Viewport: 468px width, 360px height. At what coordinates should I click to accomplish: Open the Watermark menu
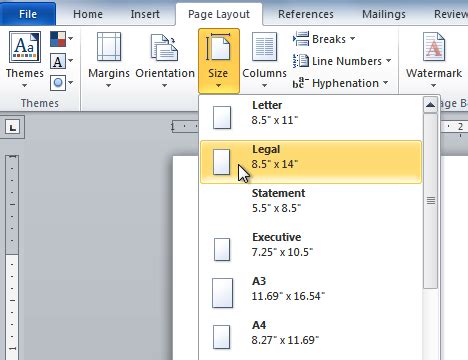[434, 60]
